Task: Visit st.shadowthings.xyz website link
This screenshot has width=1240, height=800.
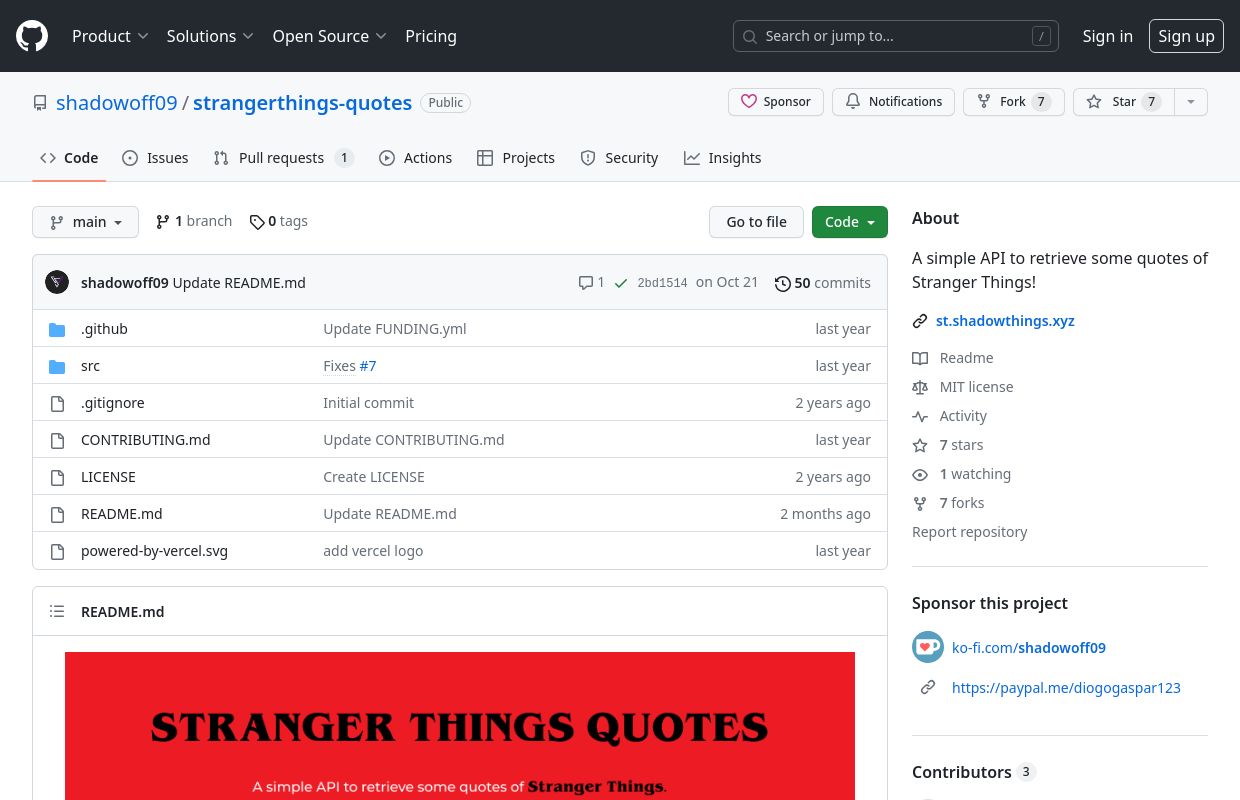Action: pyautogui.click(x=1005, y=321)
